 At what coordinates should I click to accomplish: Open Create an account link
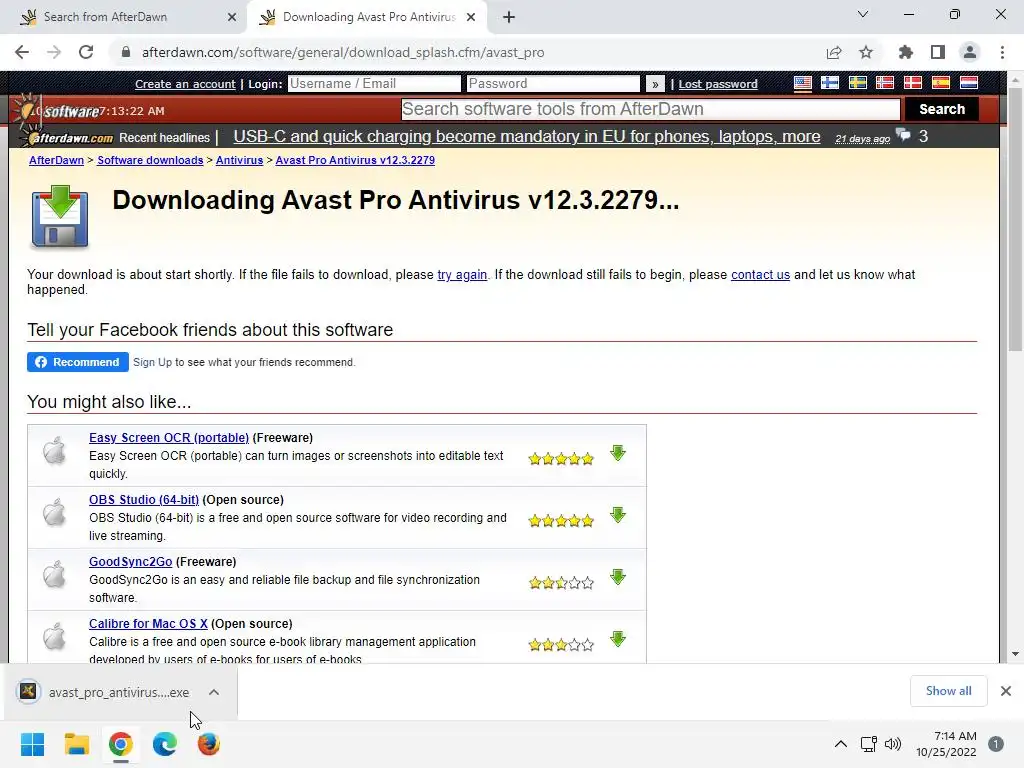[x=185, y=84]
